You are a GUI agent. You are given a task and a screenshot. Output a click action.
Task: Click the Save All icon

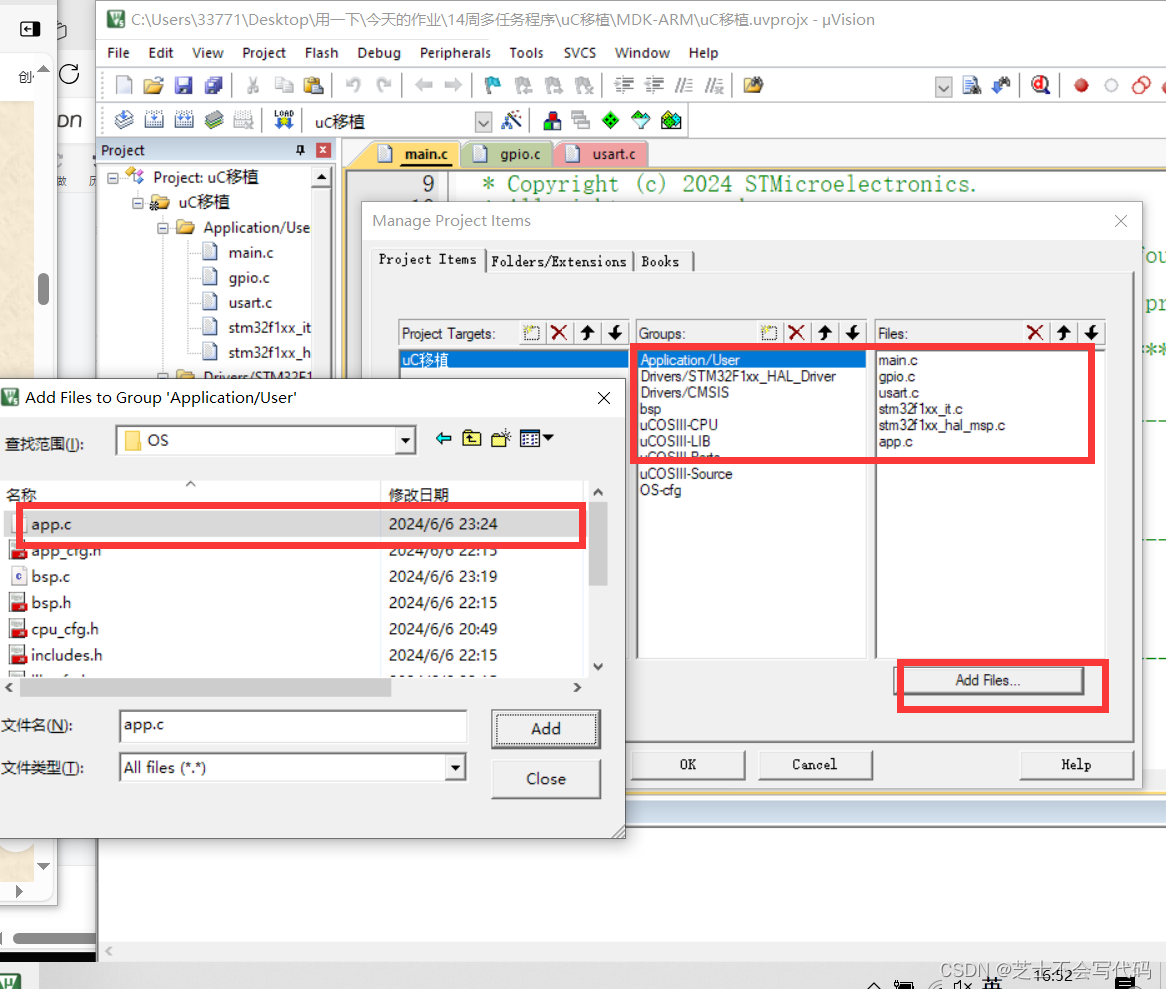coord(213,85)
